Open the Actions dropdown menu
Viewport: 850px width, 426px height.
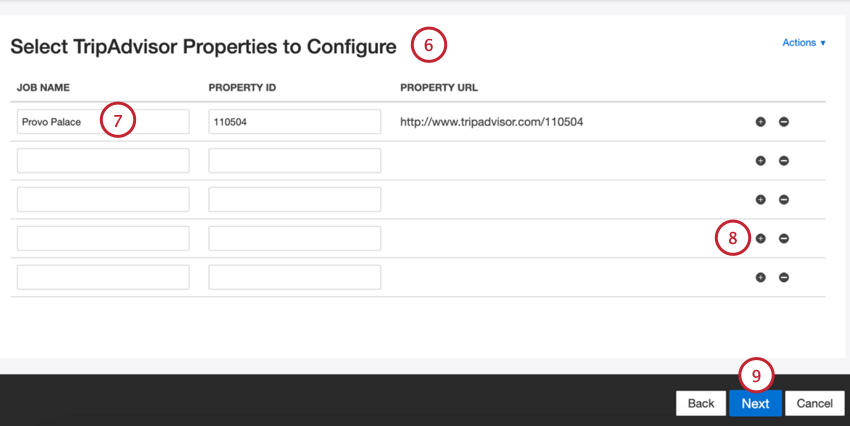tap(804, 43)
